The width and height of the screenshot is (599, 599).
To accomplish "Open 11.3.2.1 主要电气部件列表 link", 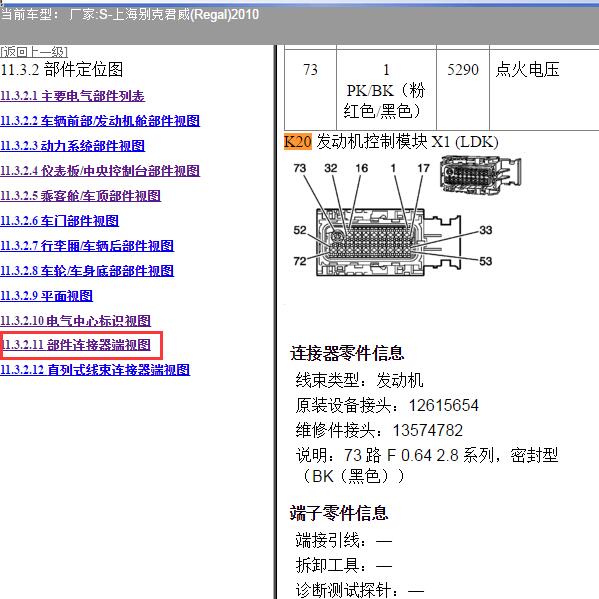I will coord(73,96).
